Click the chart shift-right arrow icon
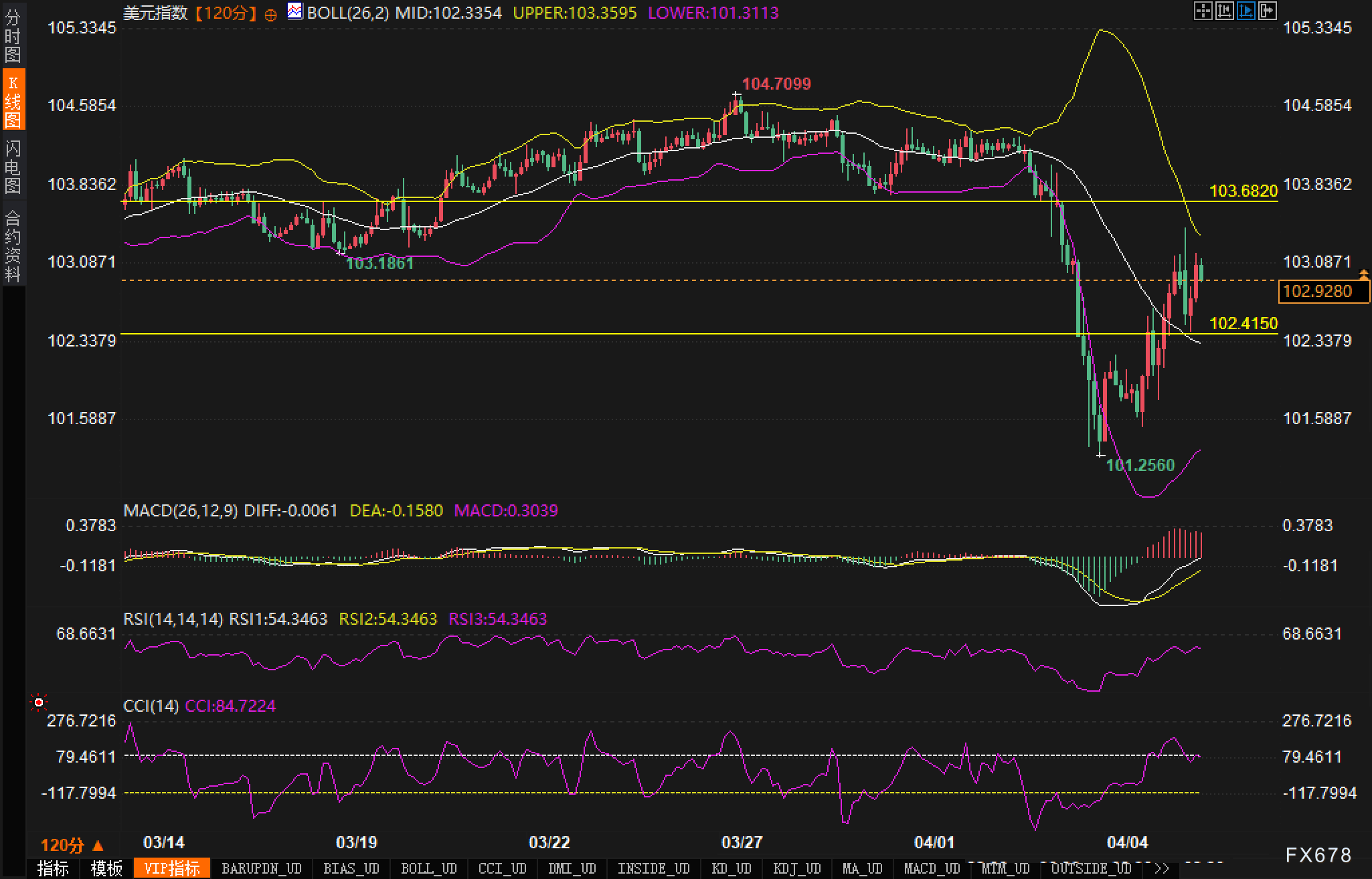The image size is (1372, 879). [x=1267, y=11]
